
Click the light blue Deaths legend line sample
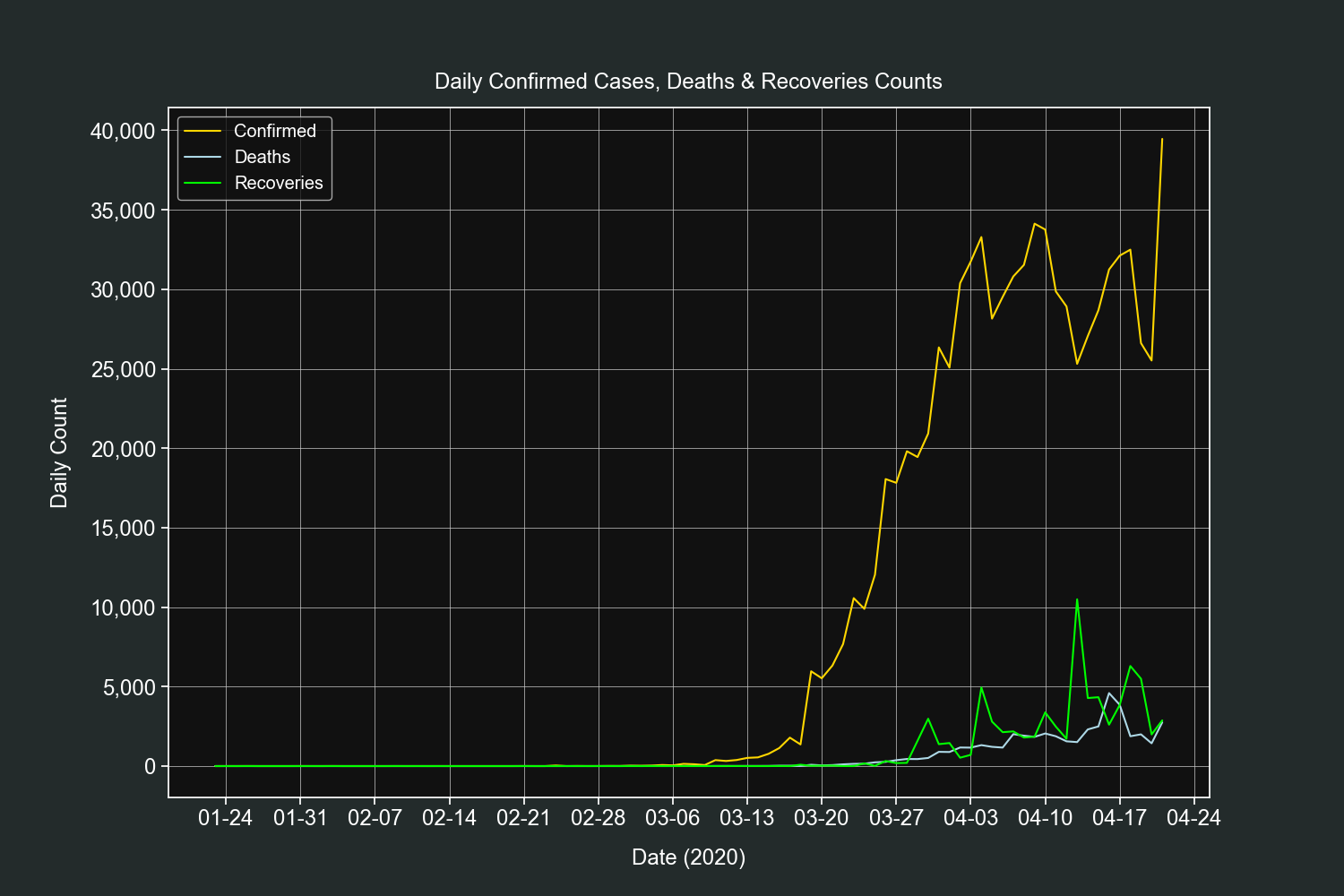[x=202, y=157]
